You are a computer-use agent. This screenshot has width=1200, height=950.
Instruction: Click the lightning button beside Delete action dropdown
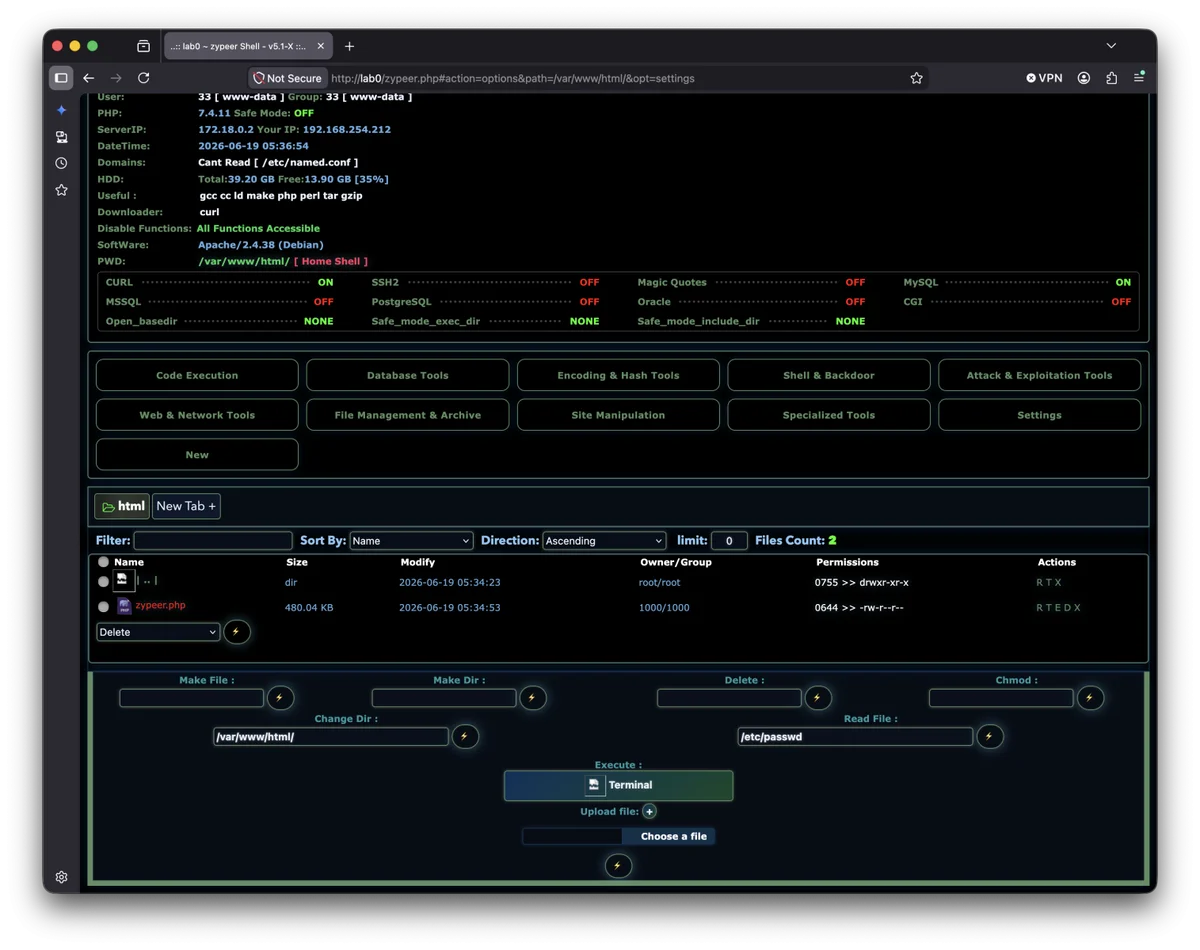click(x=236, y=632)
